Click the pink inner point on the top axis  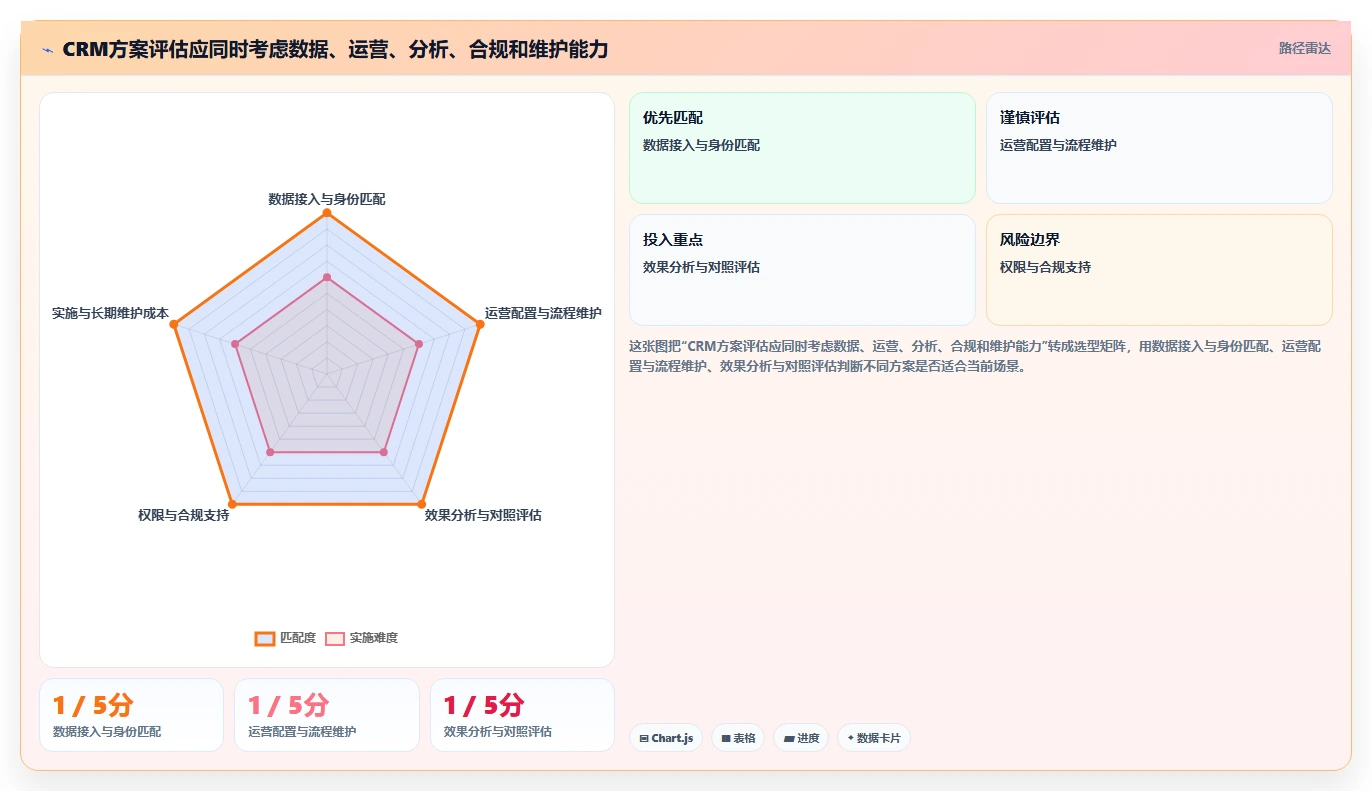point(327,277)
